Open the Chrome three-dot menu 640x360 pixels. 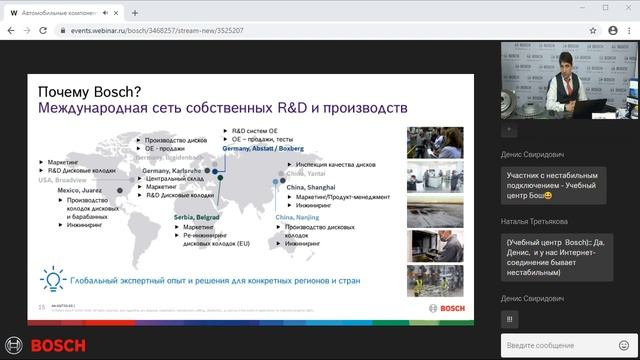click(629, 31)
